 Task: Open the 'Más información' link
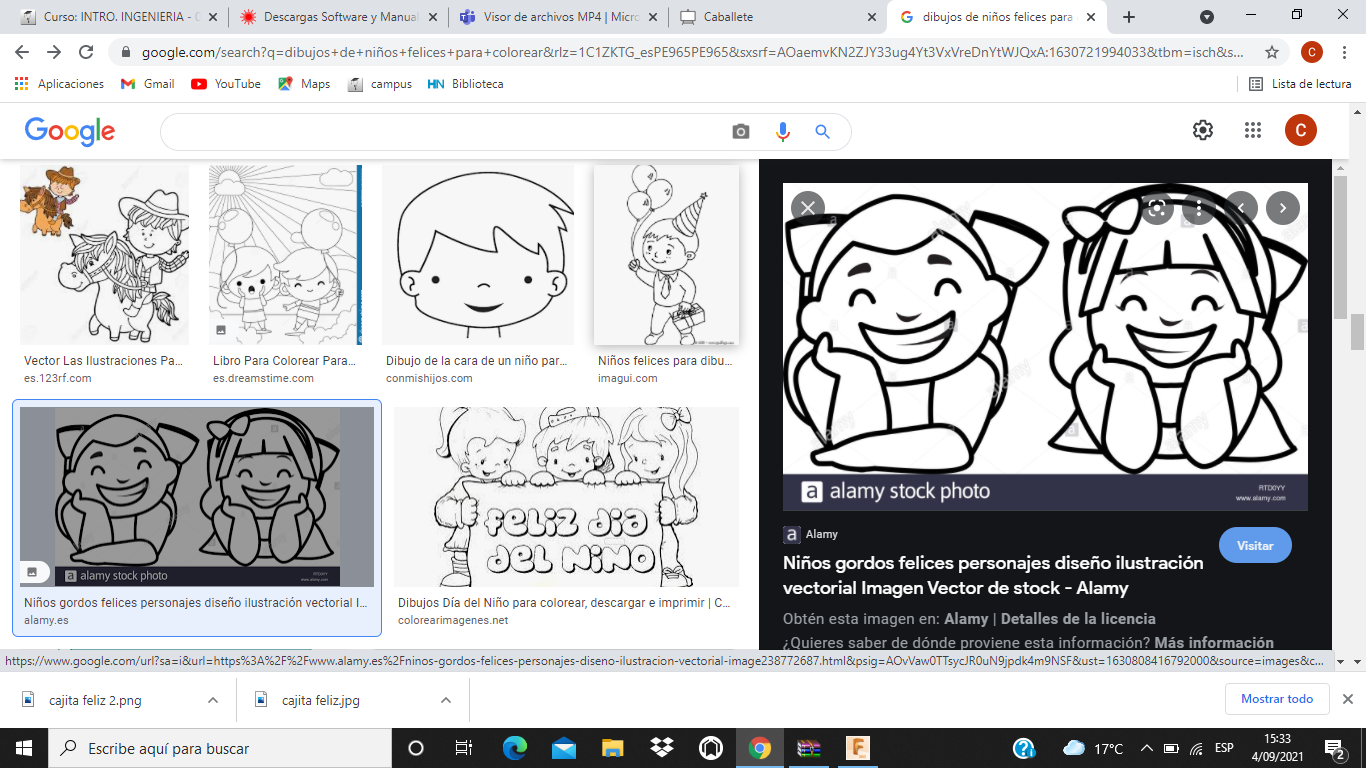click(x=1214, y=643)
